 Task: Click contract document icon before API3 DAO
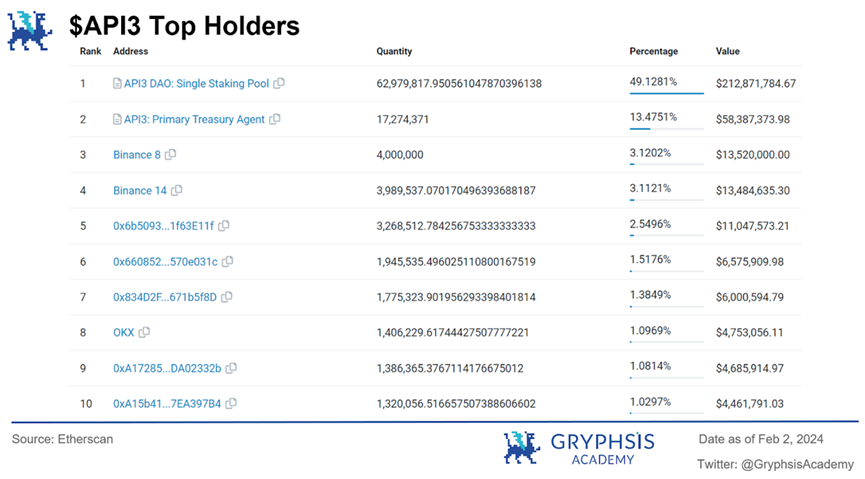(x=117, y=84)
